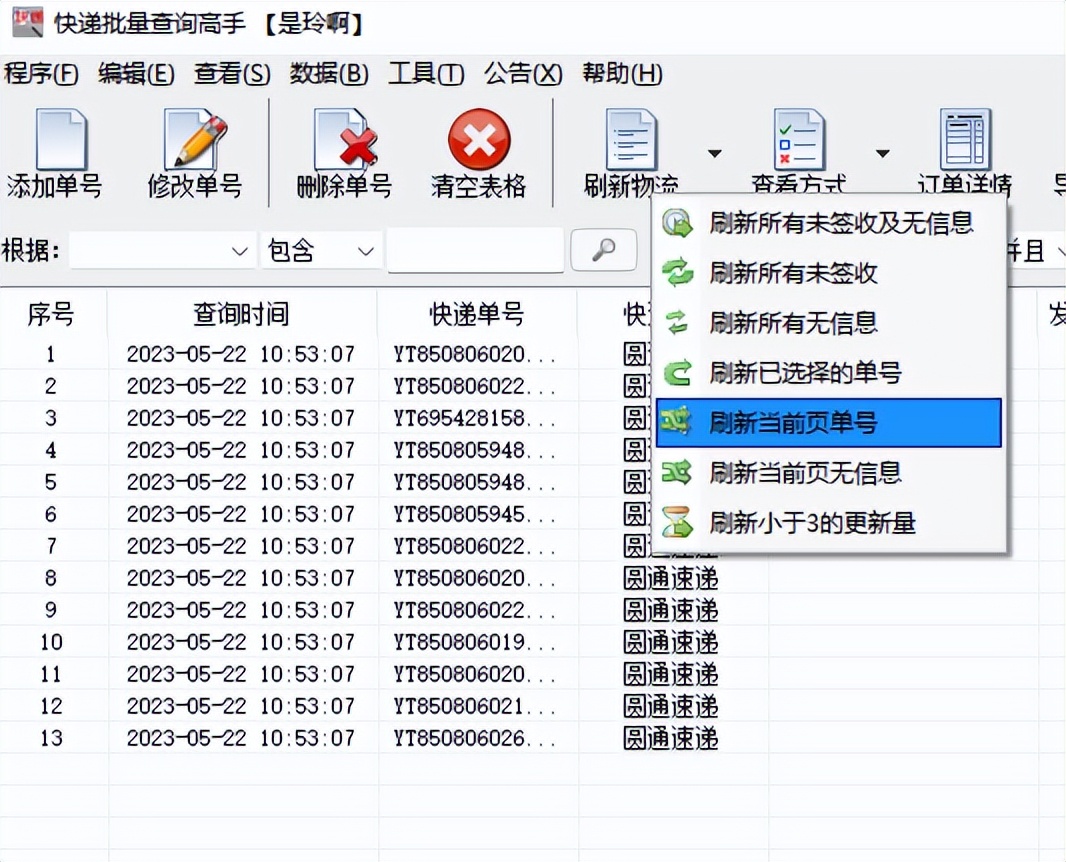Open the 包含 condition dropdown

pos(318,250)
